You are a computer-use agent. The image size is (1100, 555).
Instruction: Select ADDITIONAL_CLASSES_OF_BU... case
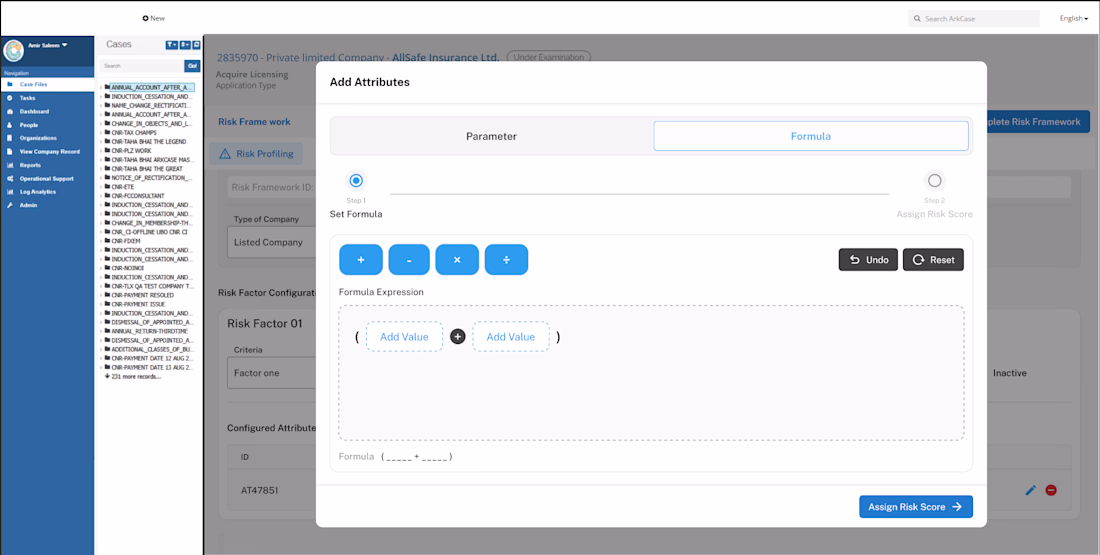point(151,349)
